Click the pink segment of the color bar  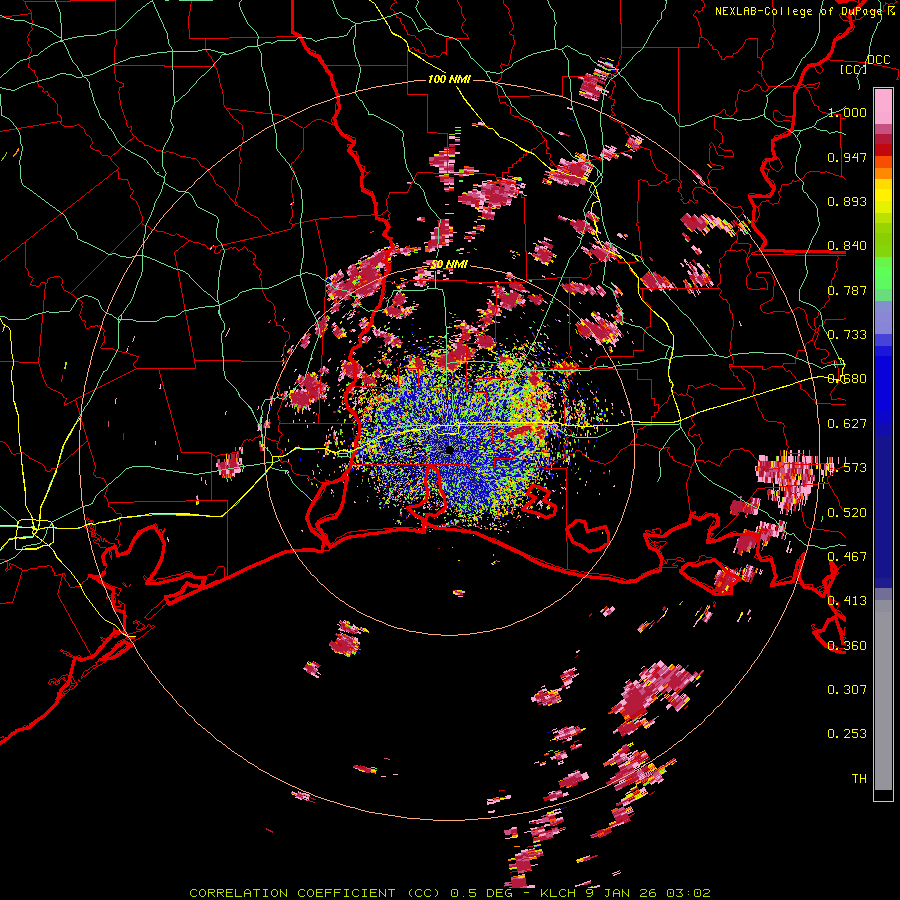883,107
